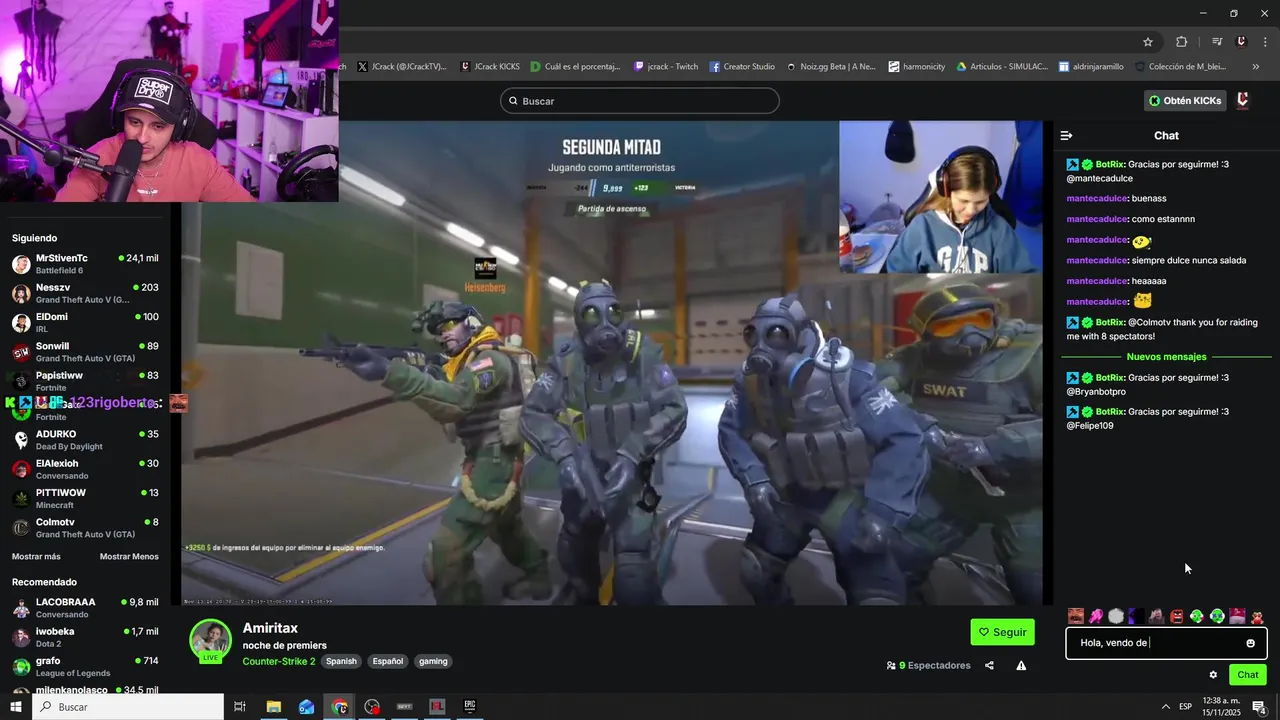Open chat settings gear icon
Viewport: 1280px width, 720px height.
(x=1213, y=675)
